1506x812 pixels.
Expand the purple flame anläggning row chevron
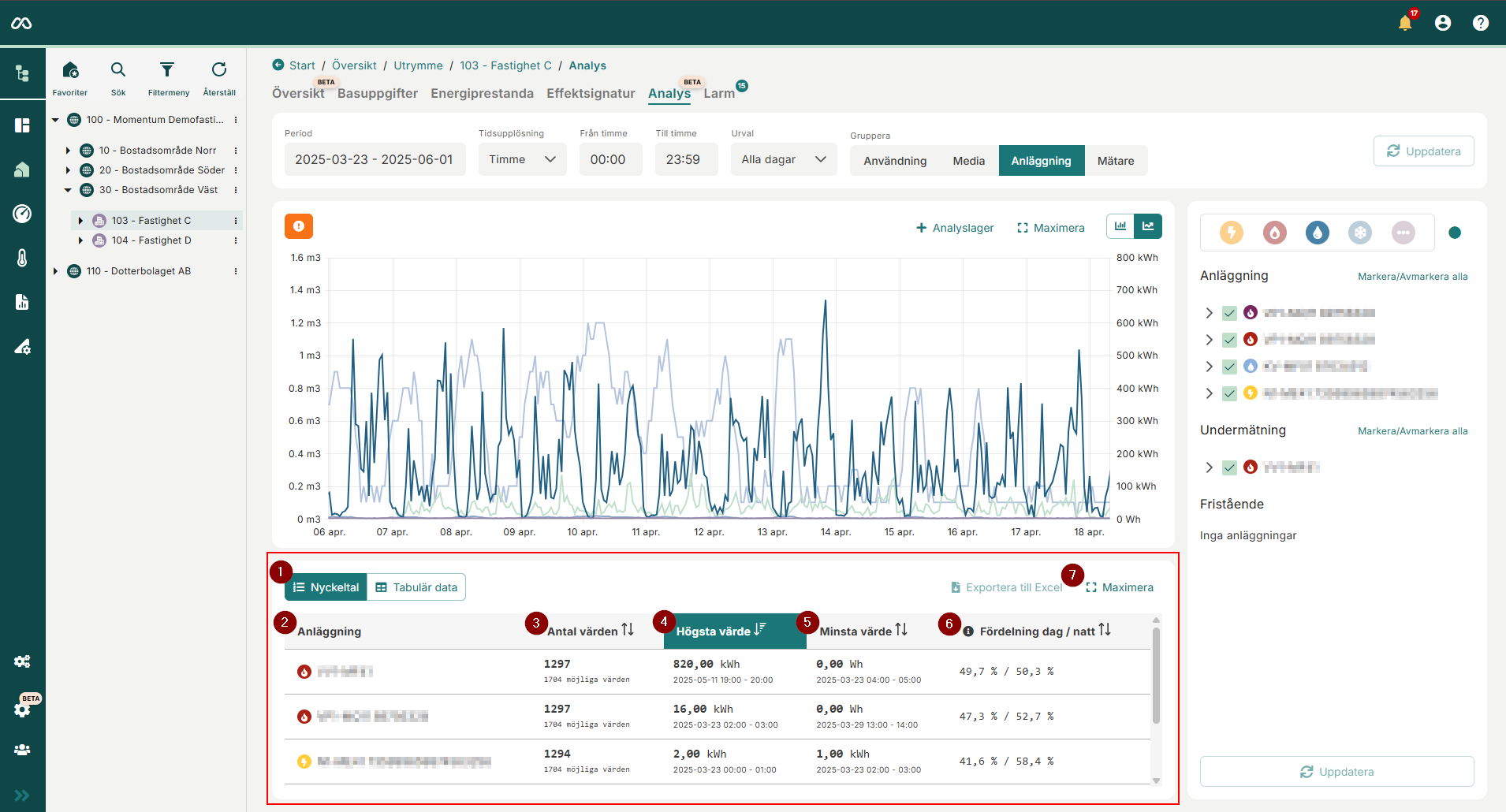(1209, 313)
